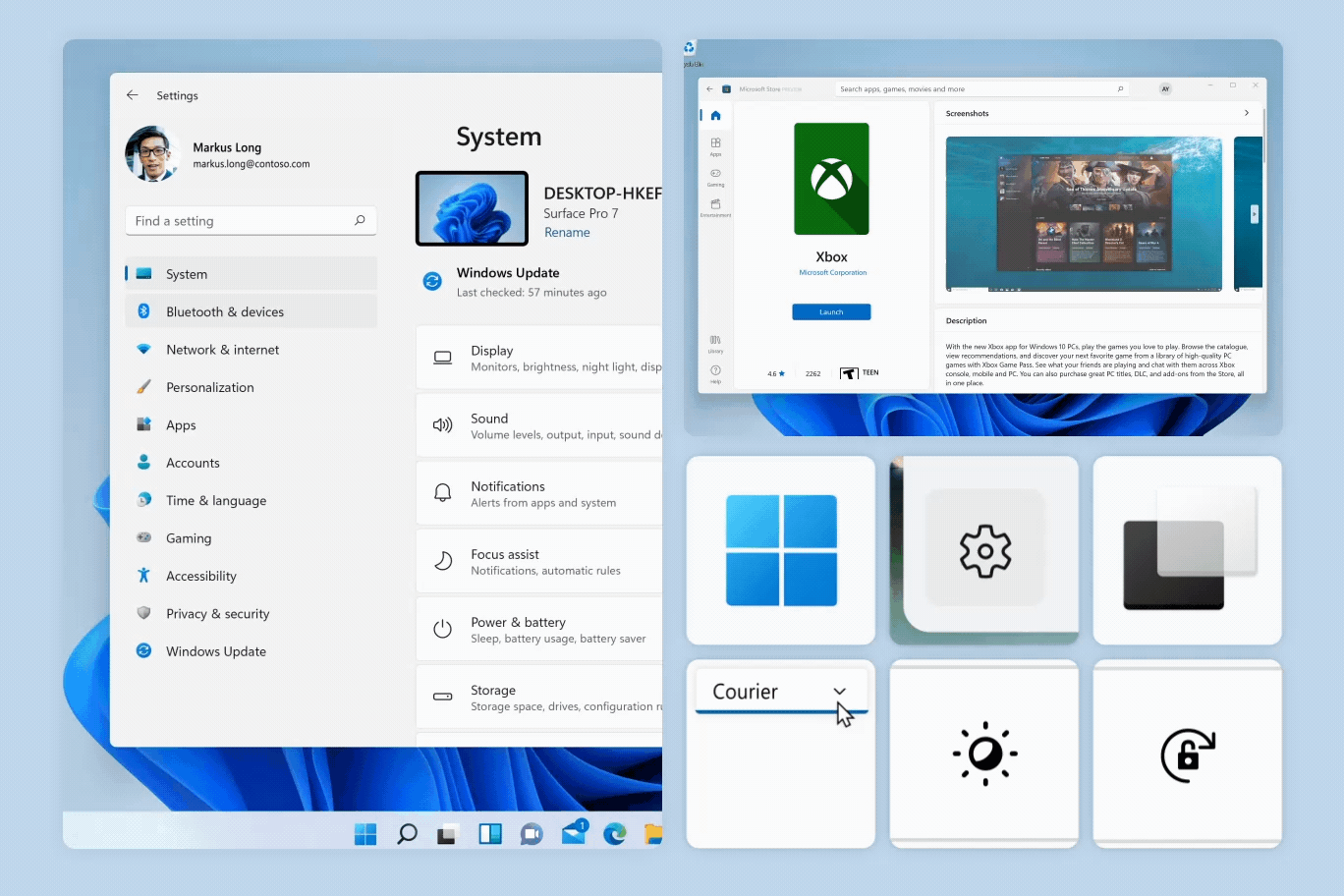Open the Gaming section in Microsoft Store
This screenshot has width=1344, height=896.
click(x=715, y=176)
